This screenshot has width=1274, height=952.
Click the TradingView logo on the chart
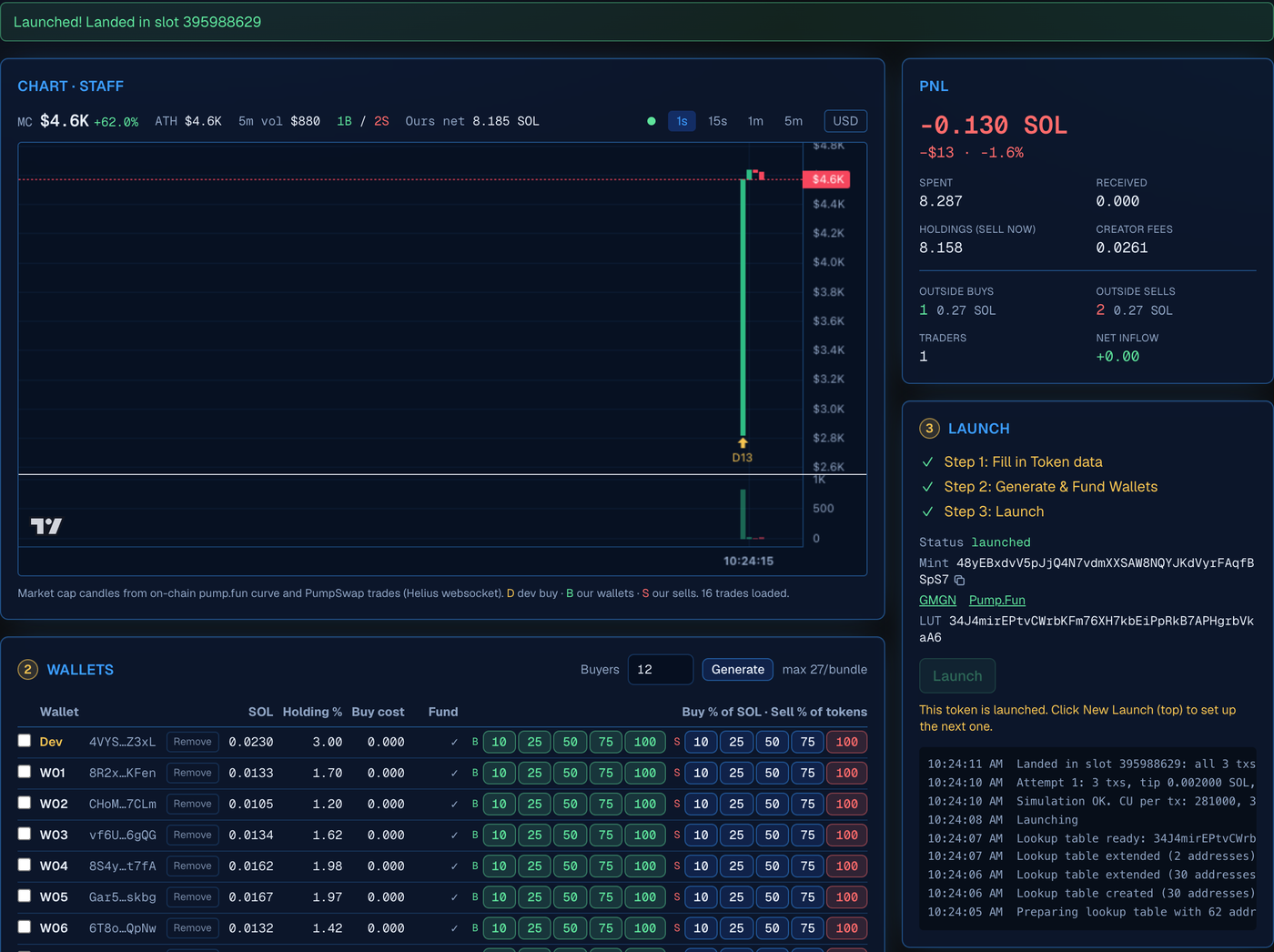point(45,525)
